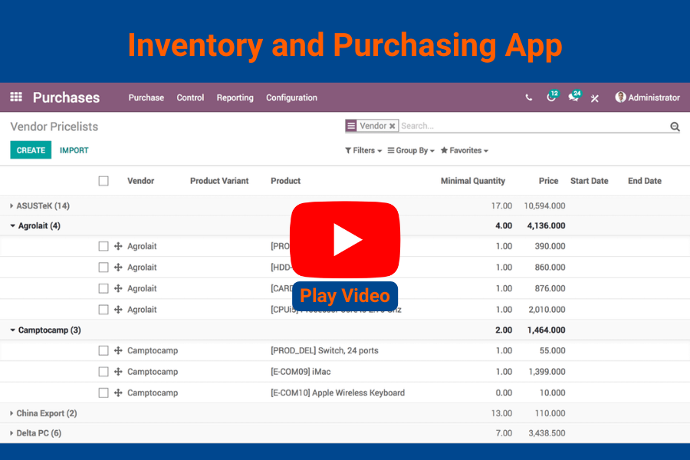Sort by the Product column header
690x460 pixels.
[x=286, y=181]
